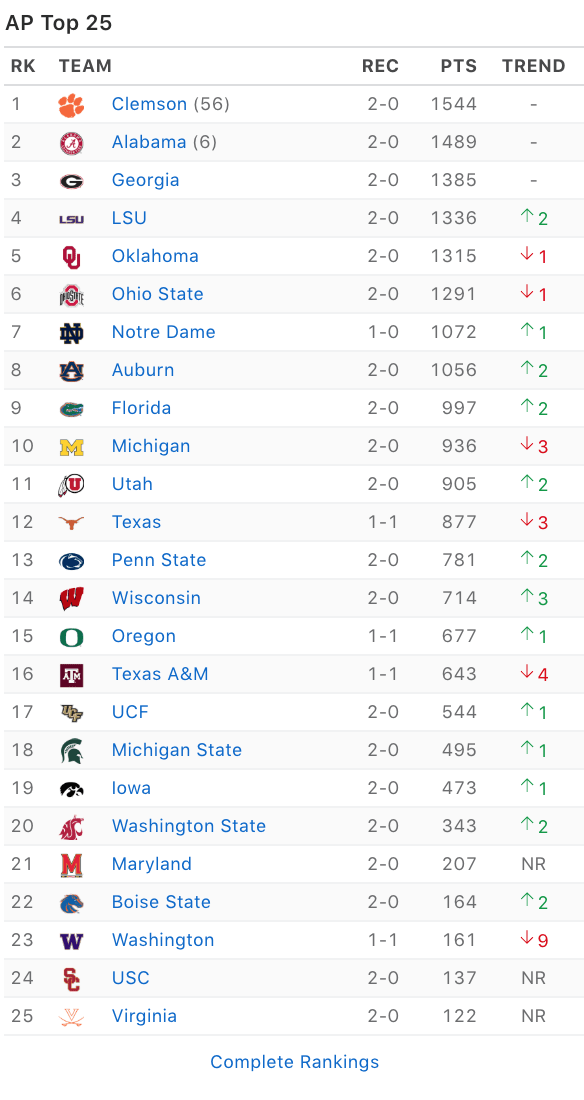Click the Oregon O logo
Screen dimensions: 584x1100
pyautogui.click(x=71, y=636)
